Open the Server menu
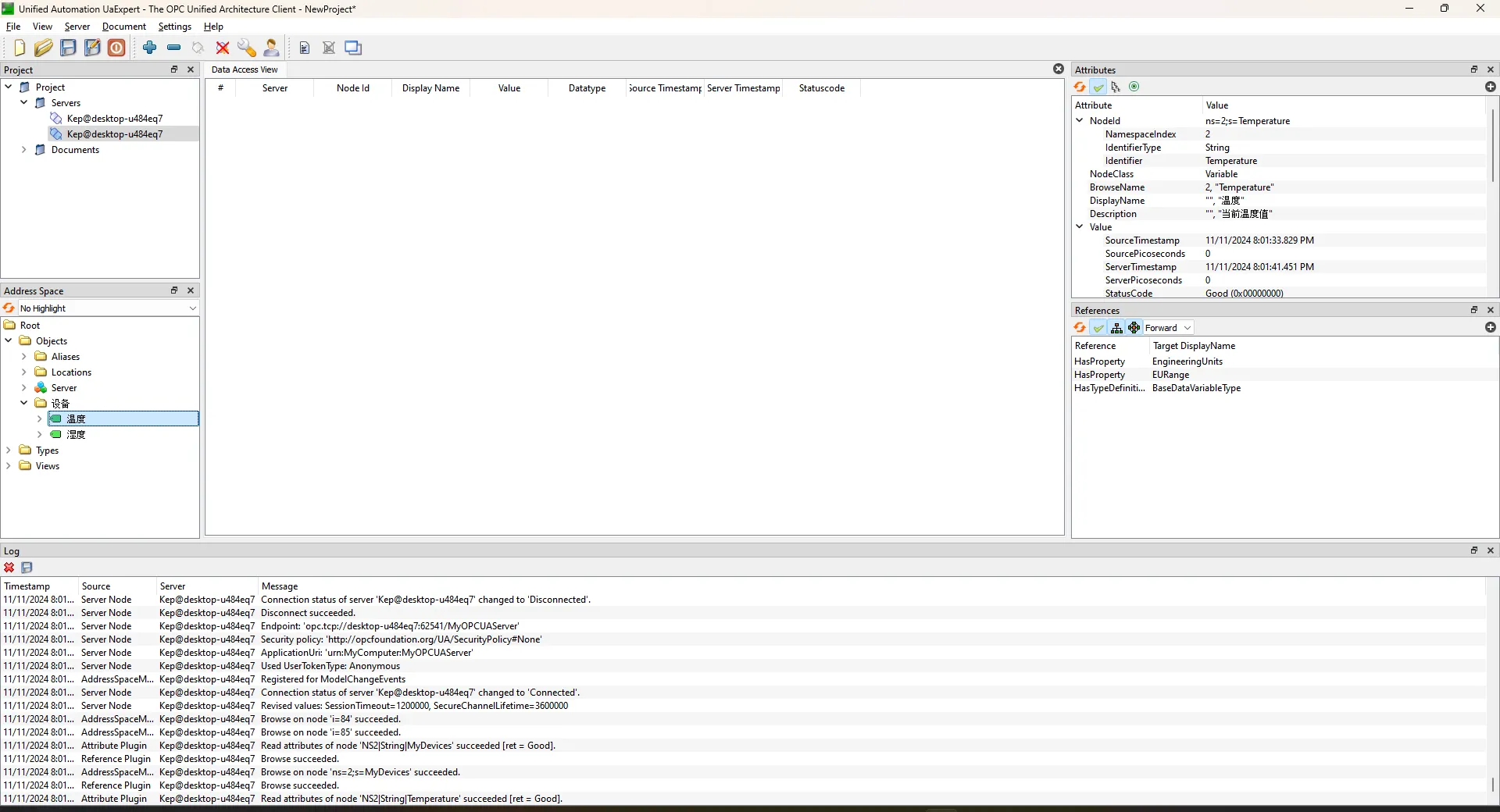Image resolution: width=1500 pixels, height=812 pixels. click(x=77, y=27)
